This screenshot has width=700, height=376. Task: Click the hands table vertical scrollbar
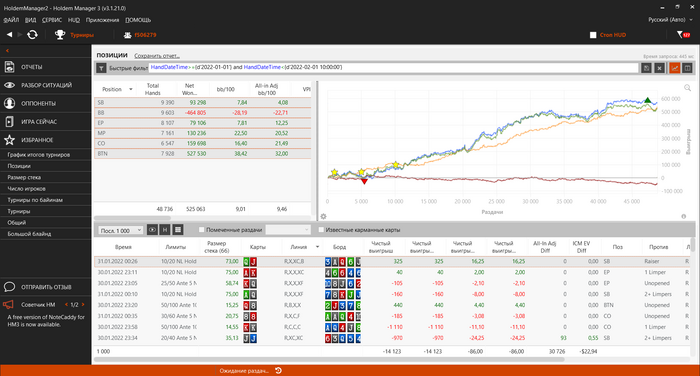pyautogui.click(x=692, y=245)
